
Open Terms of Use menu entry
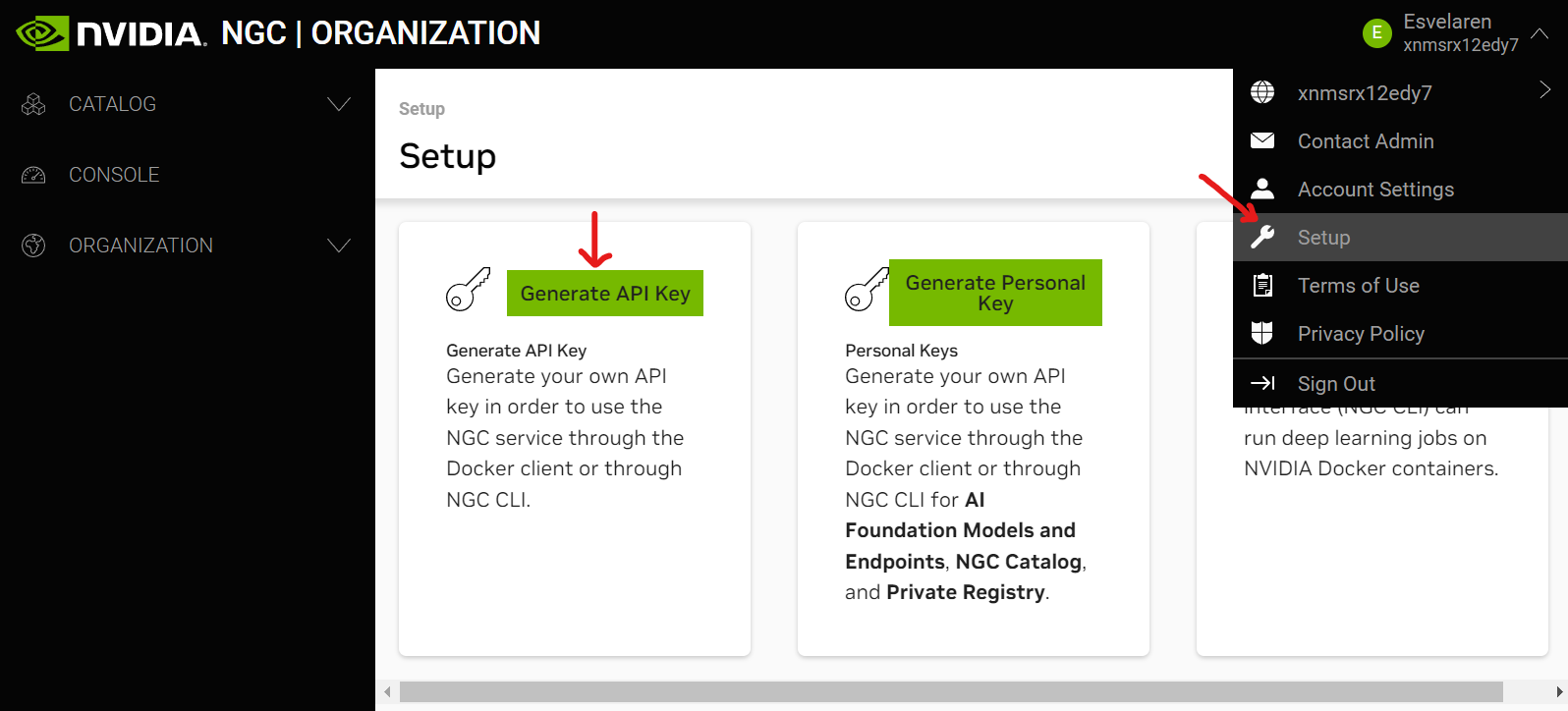1358,286
